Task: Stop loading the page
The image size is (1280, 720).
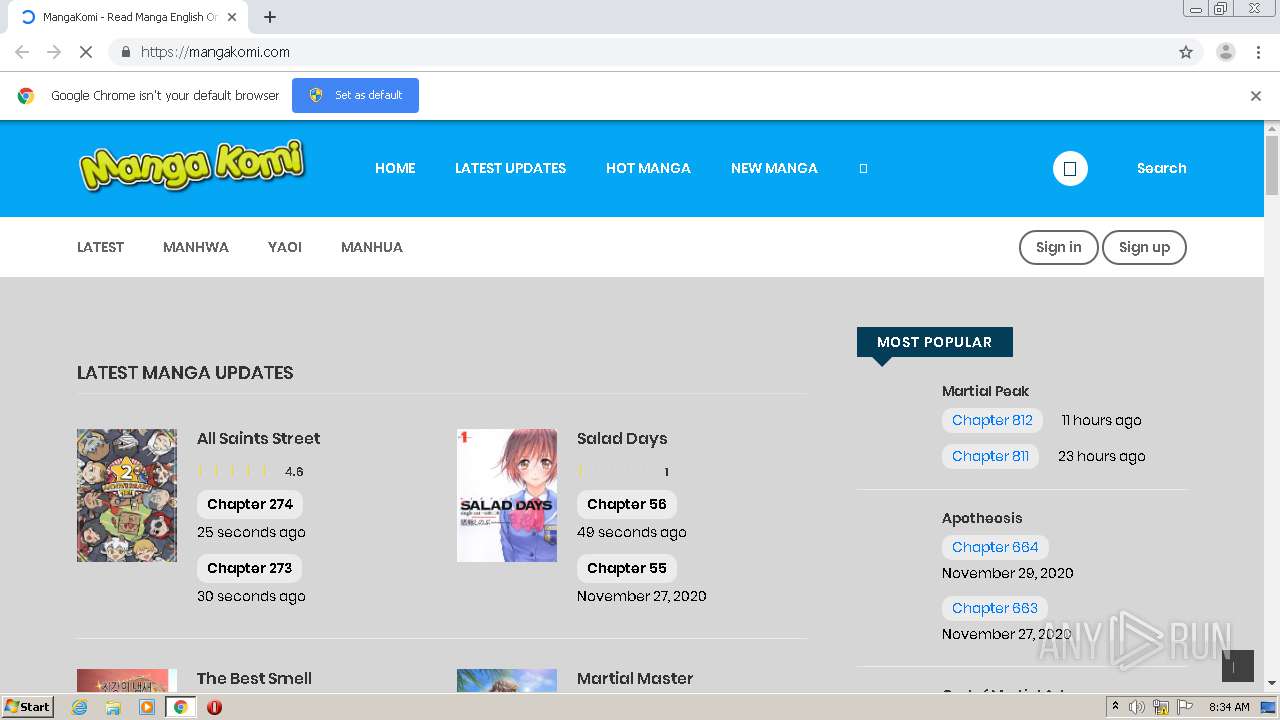Action: (x=86, y=52)
